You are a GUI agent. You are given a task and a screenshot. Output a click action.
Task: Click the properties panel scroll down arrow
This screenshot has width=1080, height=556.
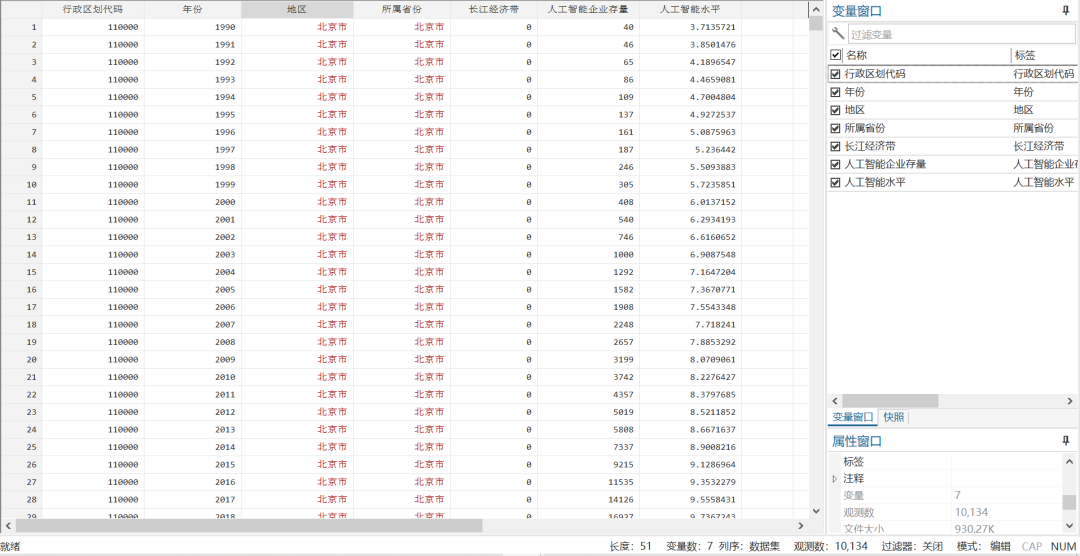pyautogui.click(x=1069, y=528)
